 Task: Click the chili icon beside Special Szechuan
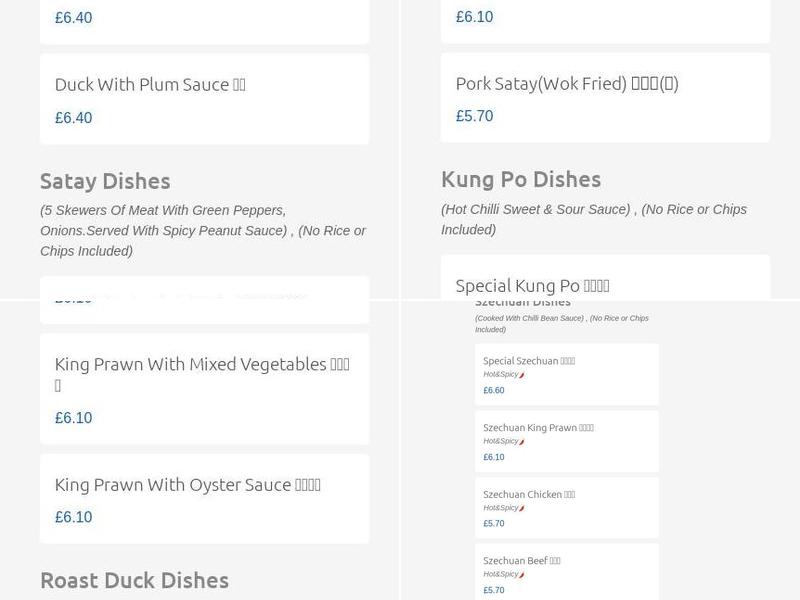coord(522,372)
